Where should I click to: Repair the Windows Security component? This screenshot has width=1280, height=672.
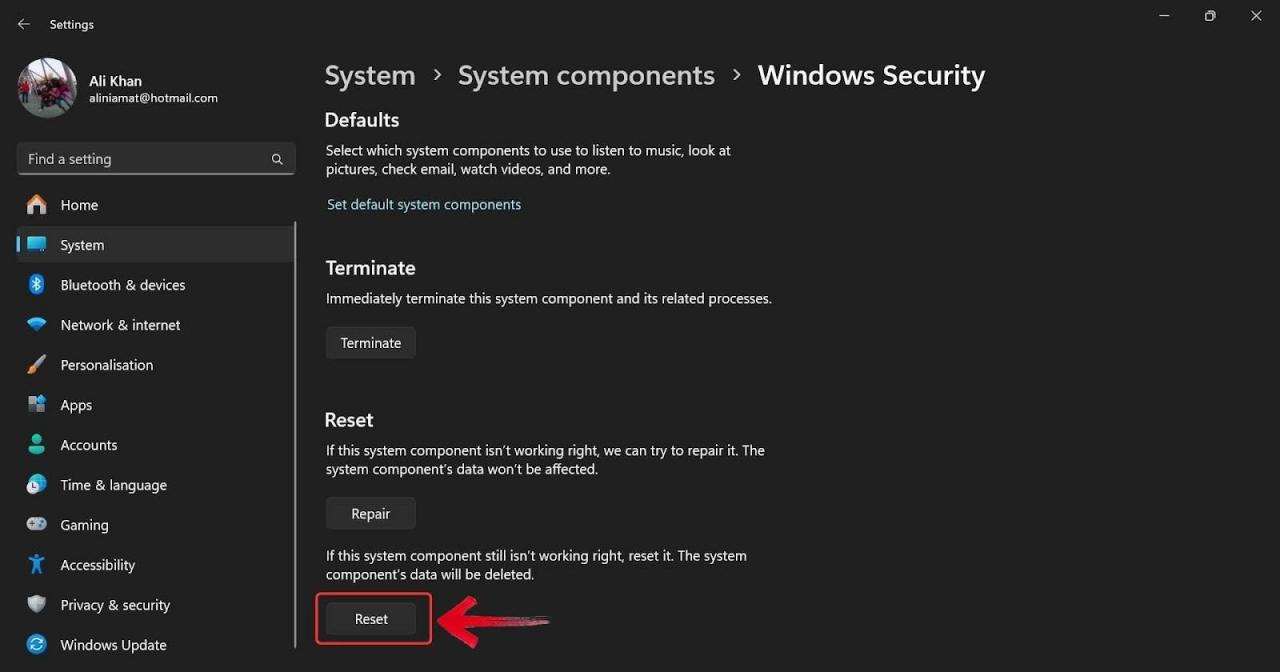click(x=370, y=513)
